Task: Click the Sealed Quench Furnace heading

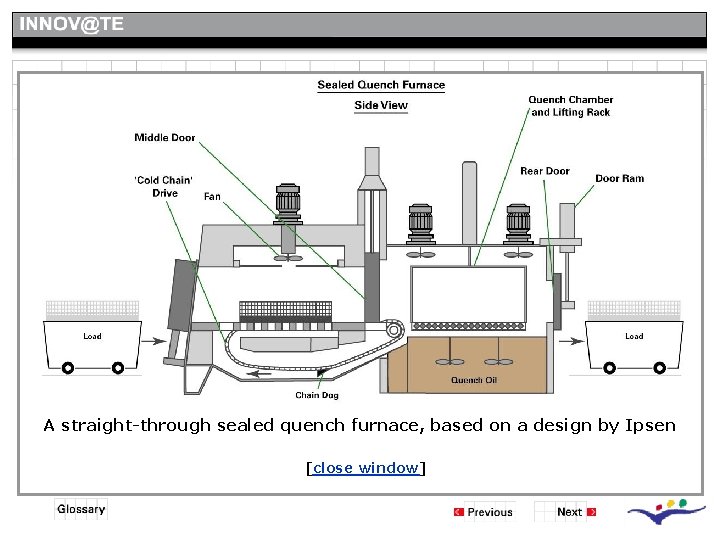Action: click(x=381, y=85)
